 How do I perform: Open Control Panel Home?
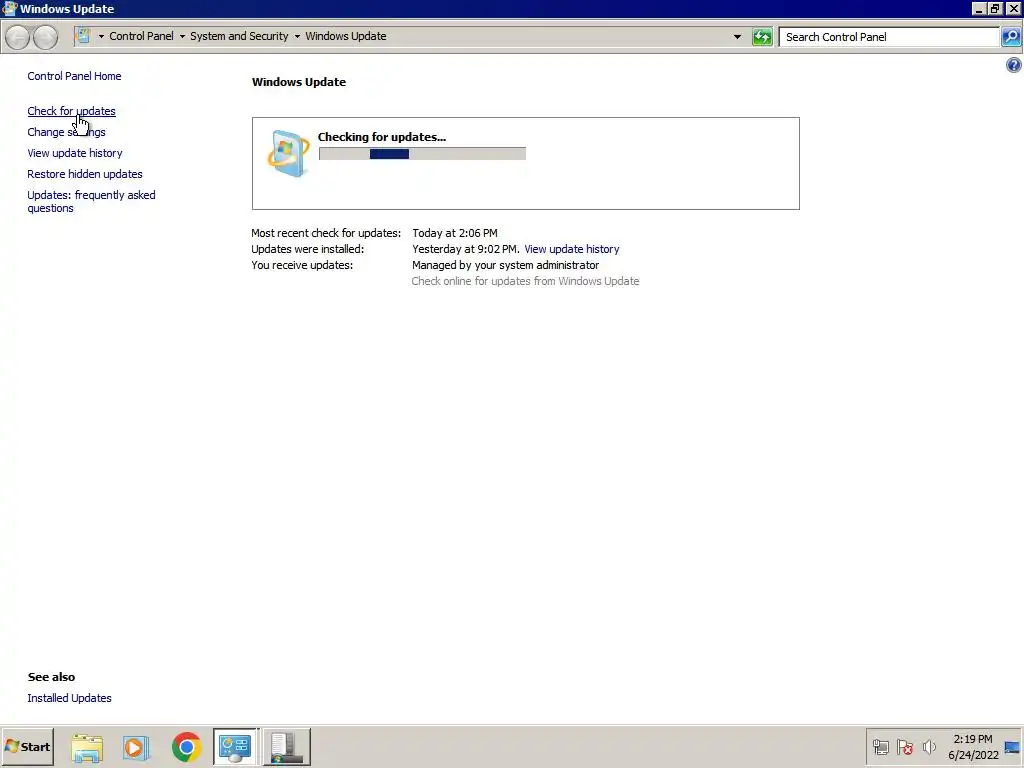coord(74,76)
